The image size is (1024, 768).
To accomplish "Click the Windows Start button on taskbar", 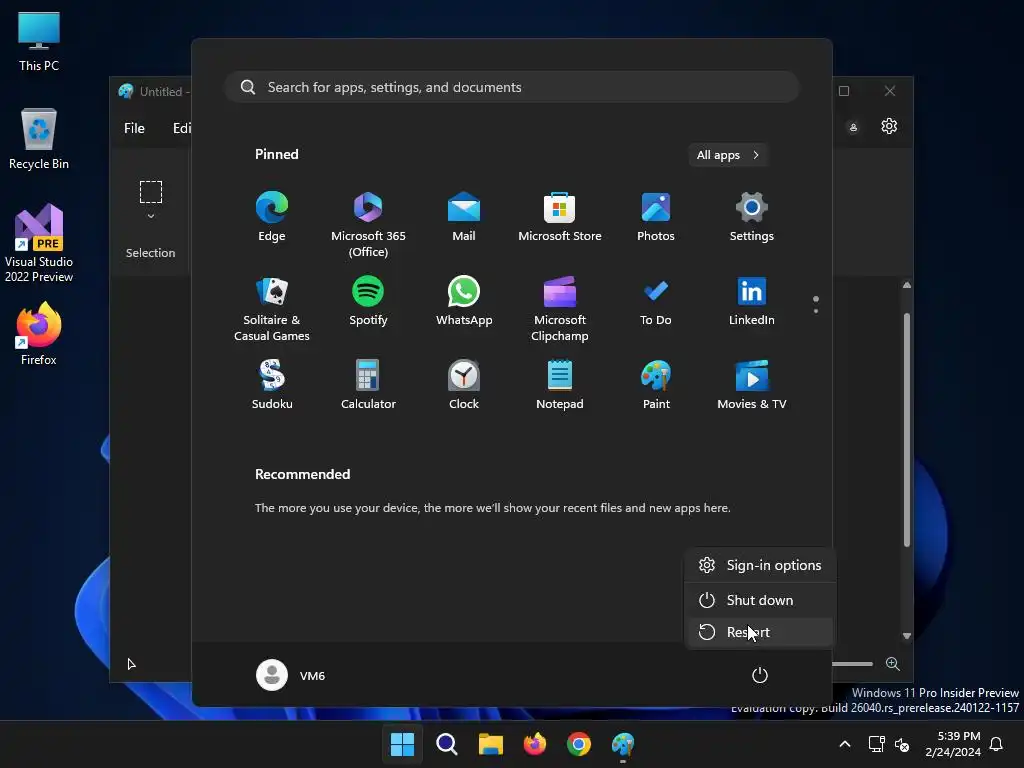I will tap(402, 744).
